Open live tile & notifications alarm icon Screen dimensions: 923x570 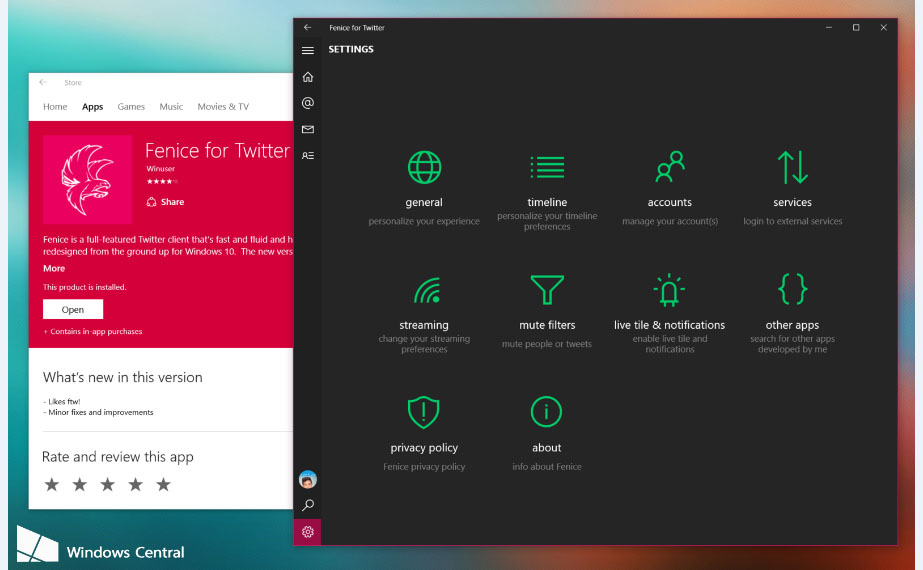point(669,290)
